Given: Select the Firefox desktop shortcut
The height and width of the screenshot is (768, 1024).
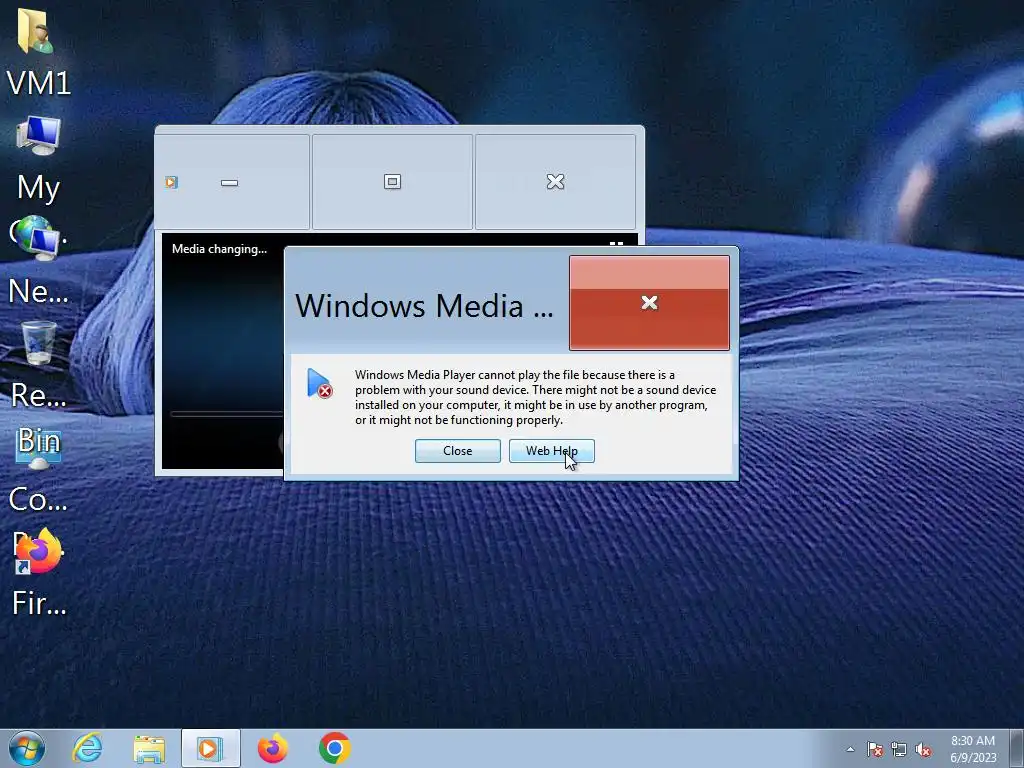Looking at the screenshot, I should tap(38, 573).
